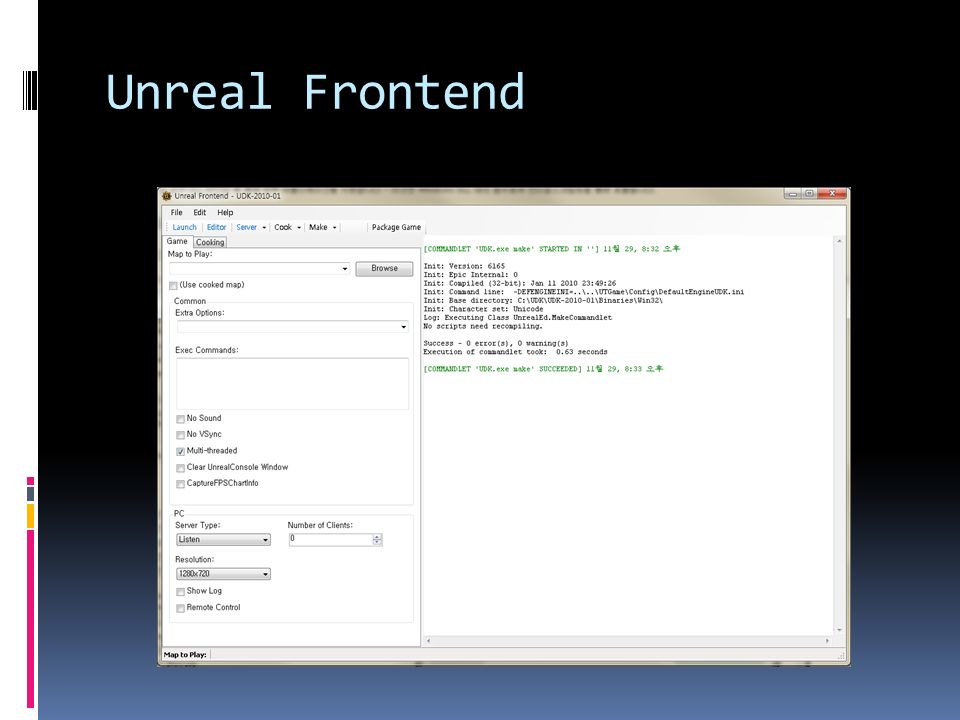Increase Number of Clients with up arrow
This screenshot has height=720, width=960.
pyautogui.click(x=377, y=536)
